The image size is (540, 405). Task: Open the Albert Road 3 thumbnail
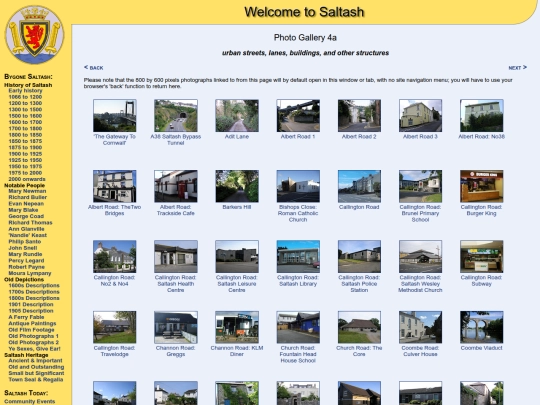pyautogui.click(x=420, y=116)
